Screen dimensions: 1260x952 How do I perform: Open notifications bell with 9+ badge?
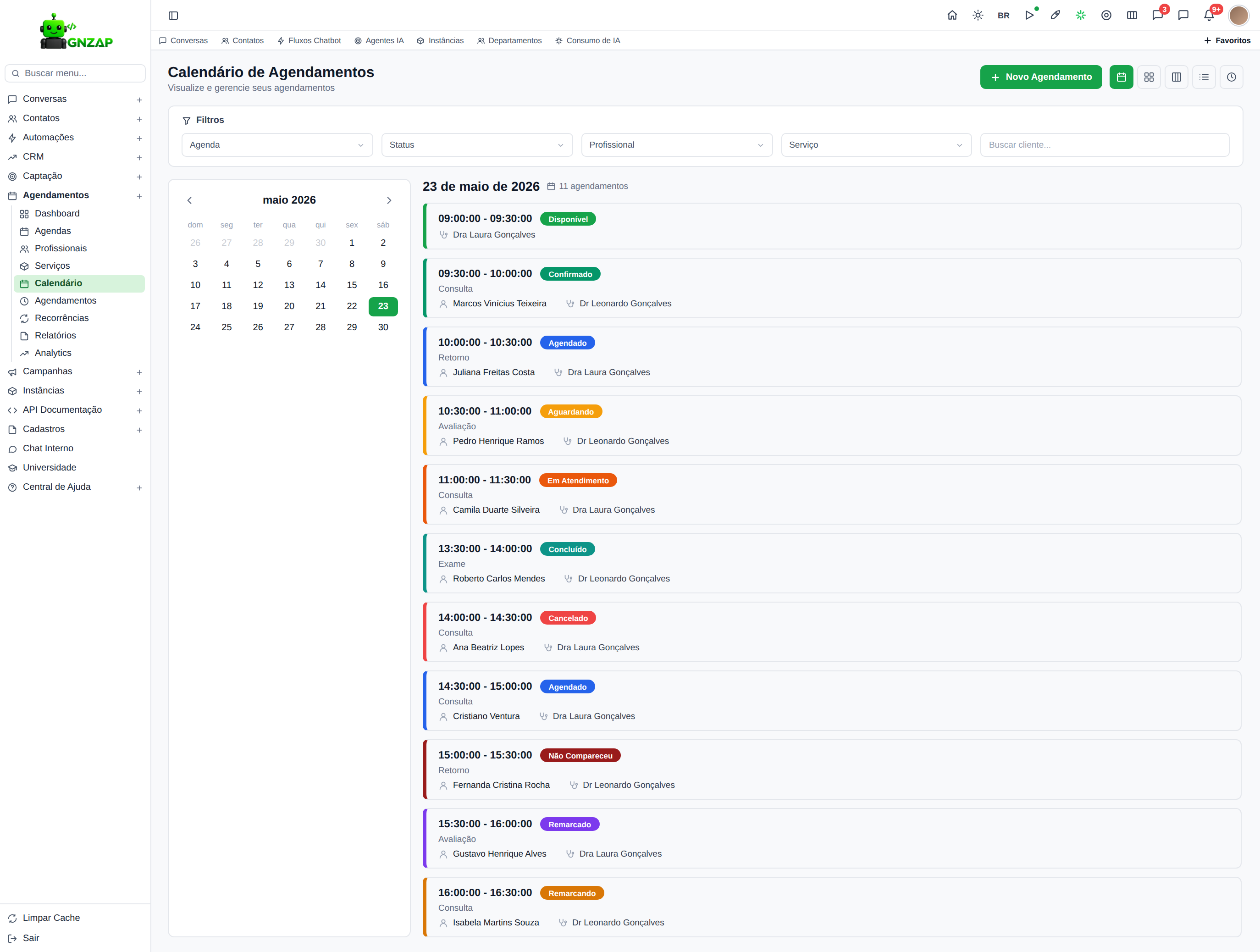coord(1209,16)
